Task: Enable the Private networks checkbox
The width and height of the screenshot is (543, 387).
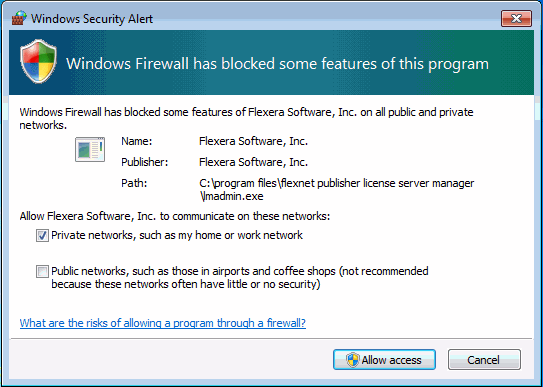Action: [x=42, y=236]
